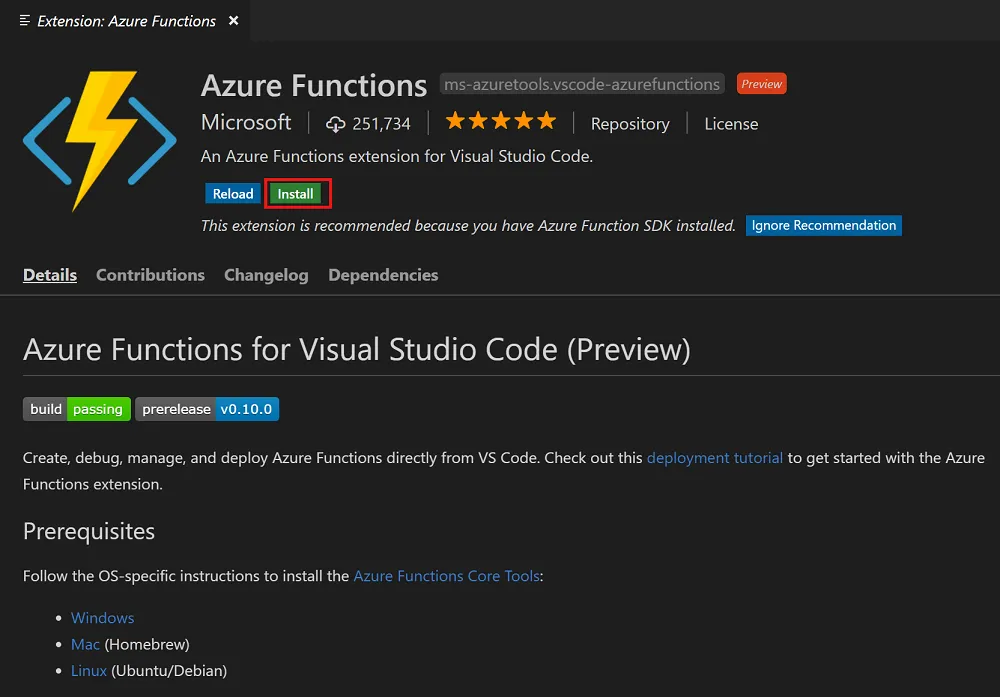
Task: Click the recommendation reason italic text
Action: [468, 226]
